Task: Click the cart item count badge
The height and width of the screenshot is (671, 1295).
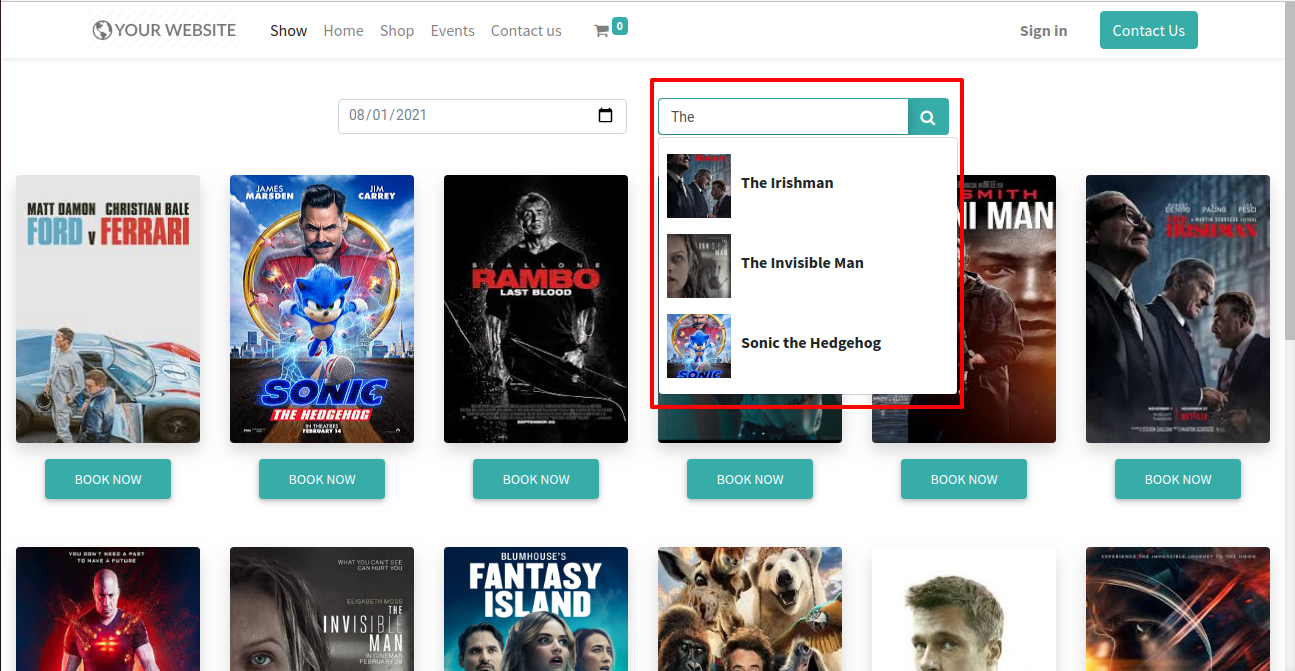Action: [x=620, y=26]
